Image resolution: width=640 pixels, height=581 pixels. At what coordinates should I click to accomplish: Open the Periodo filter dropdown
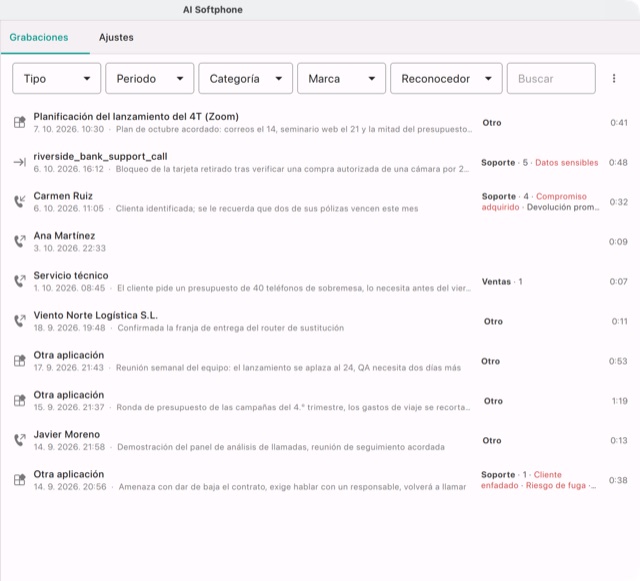pyautogui.click(x=149, y=78)
